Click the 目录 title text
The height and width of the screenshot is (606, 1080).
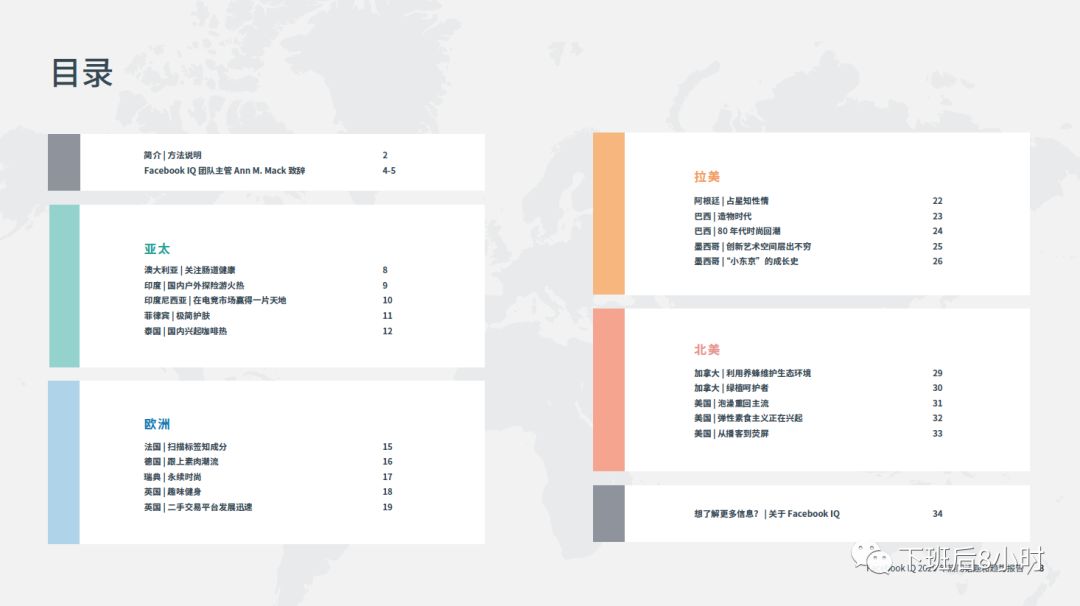click(81, 74)
